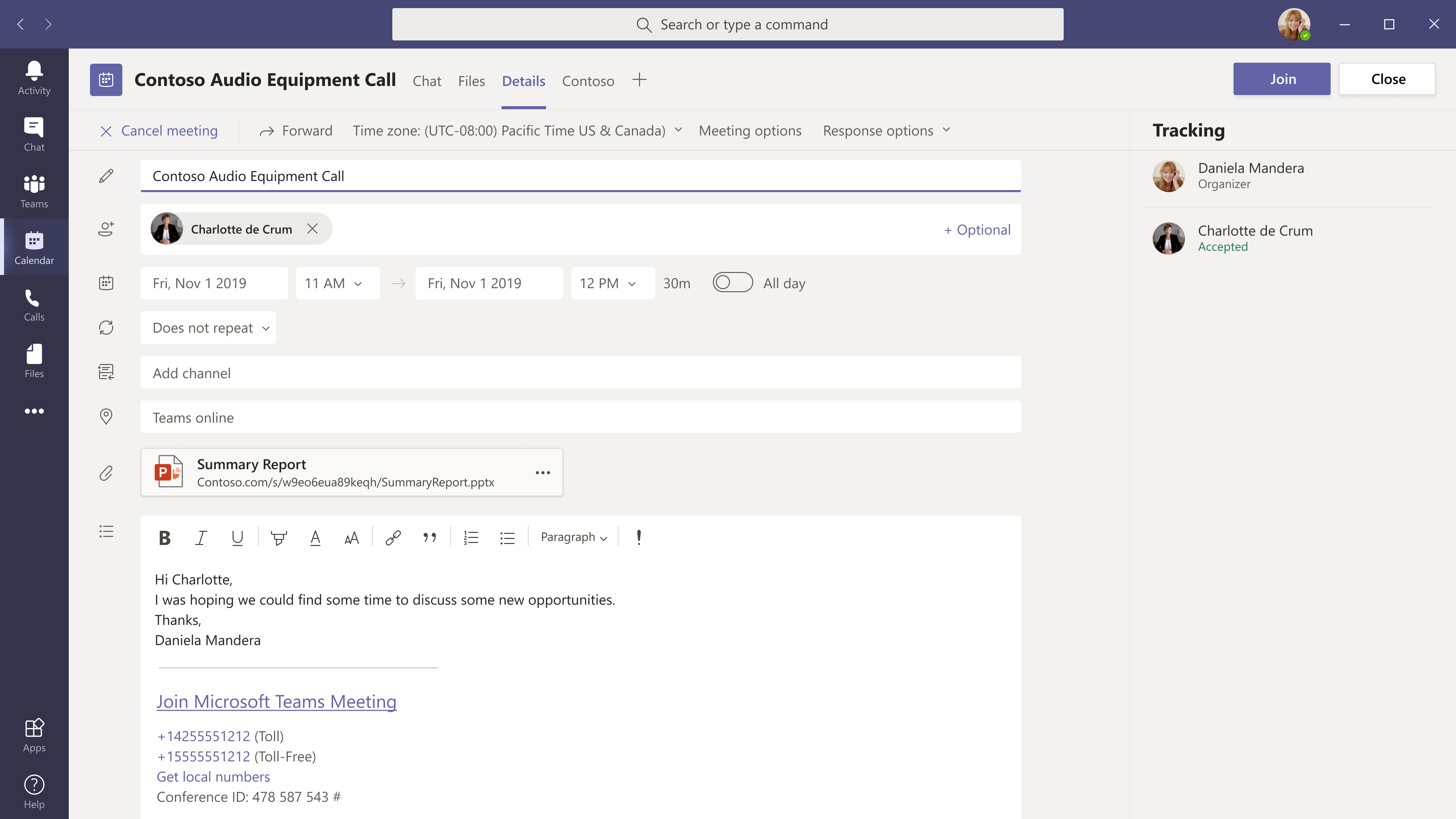Open Files from the sidebar

click(x=33, y=361)
